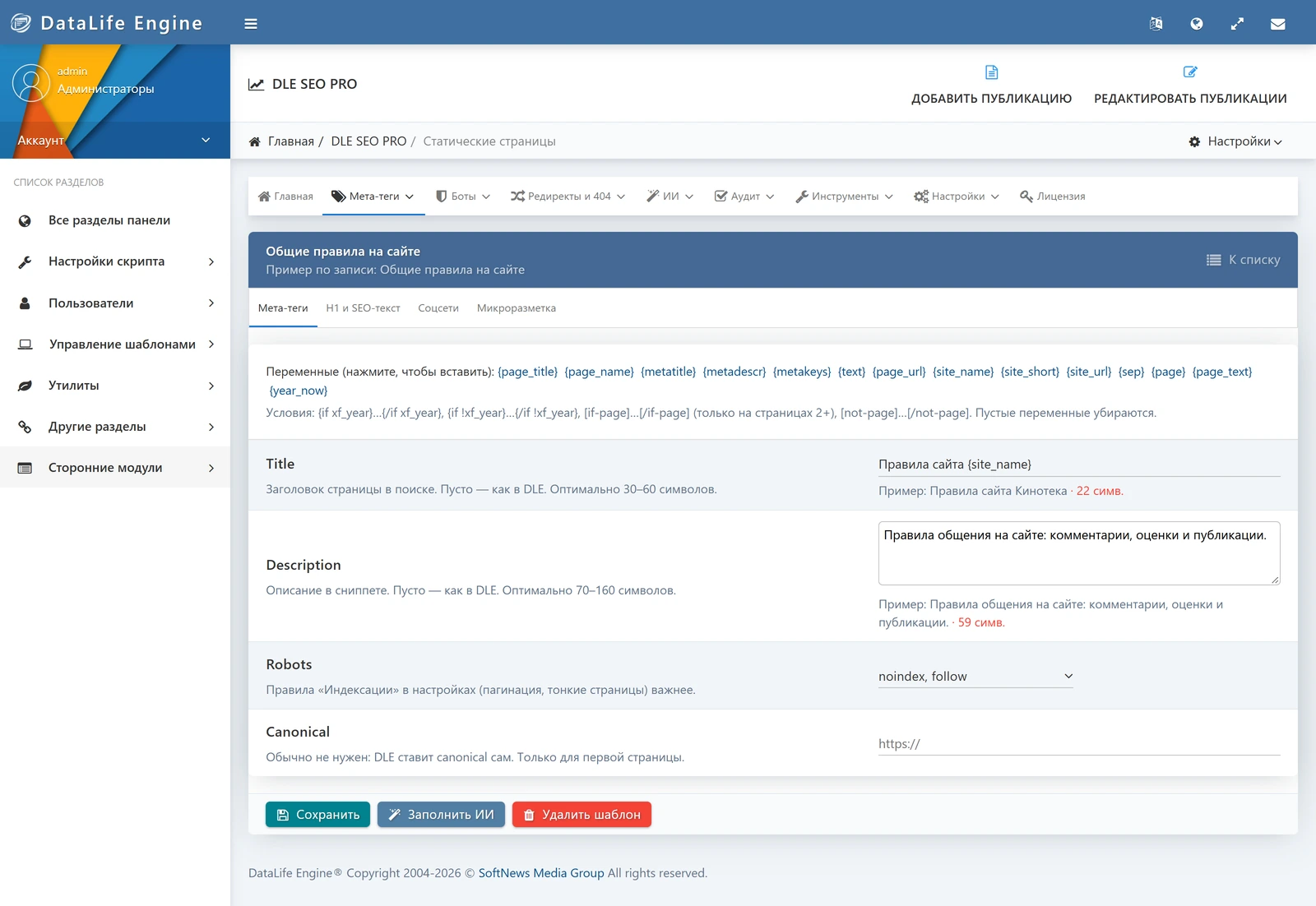Open messages via the envelope icon
Image resolution: width=1316 pixels, height=906 pixels.
[x=1277, y=24]
